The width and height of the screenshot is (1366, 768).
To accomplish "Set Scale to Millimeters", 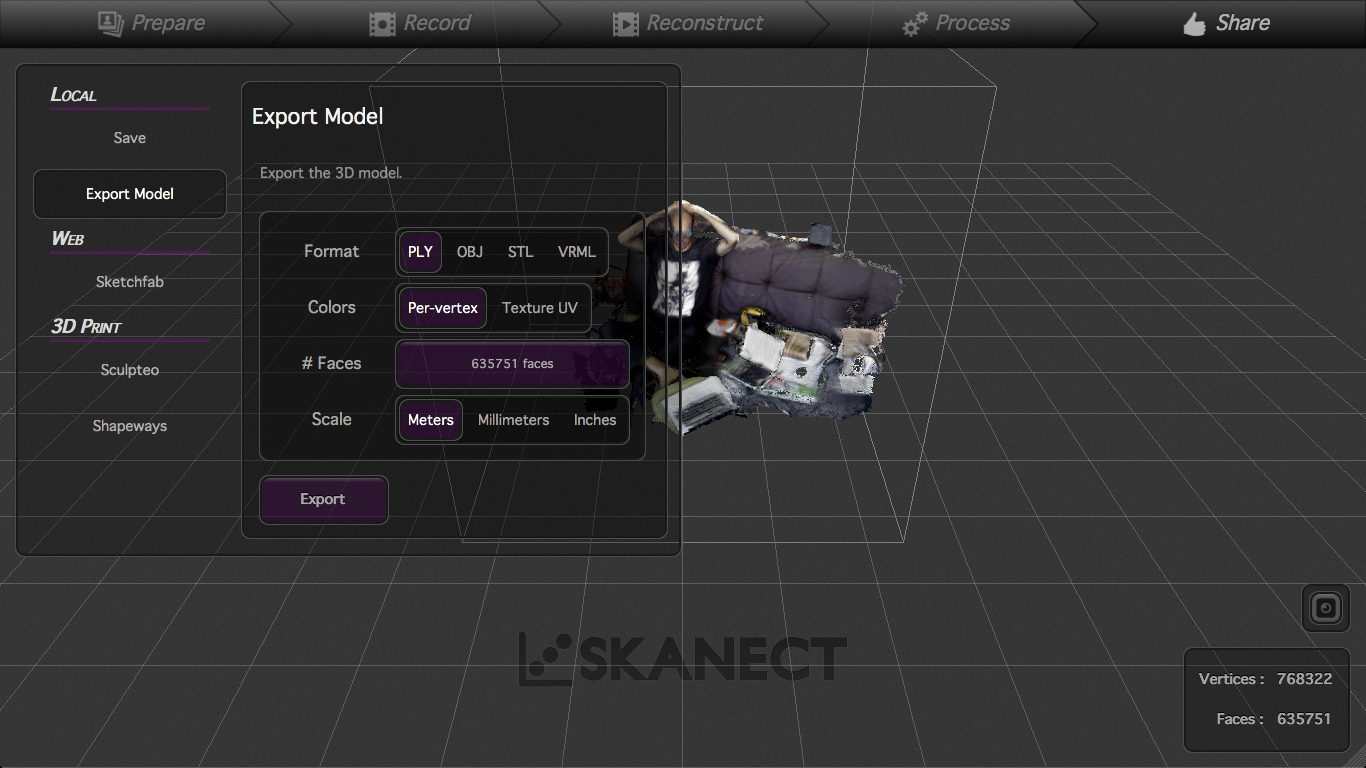I will tap(513, 420).
